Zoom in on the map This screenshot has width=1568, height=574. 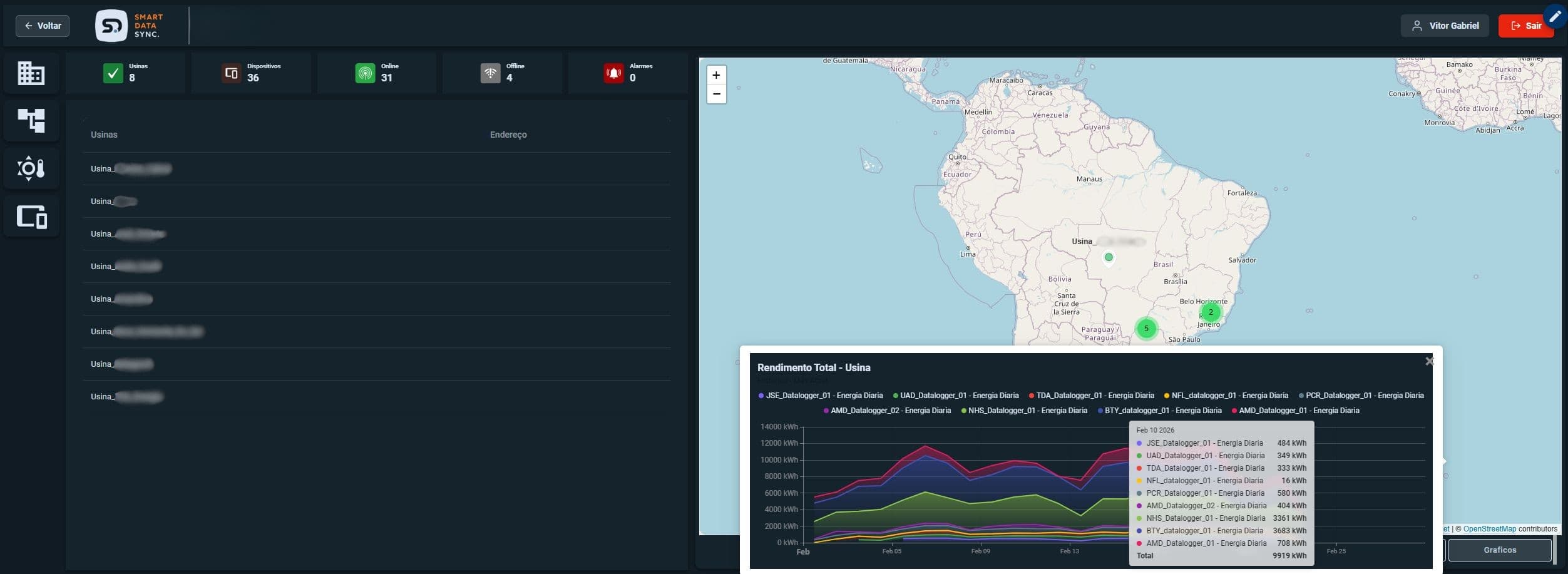coord(716,75)
